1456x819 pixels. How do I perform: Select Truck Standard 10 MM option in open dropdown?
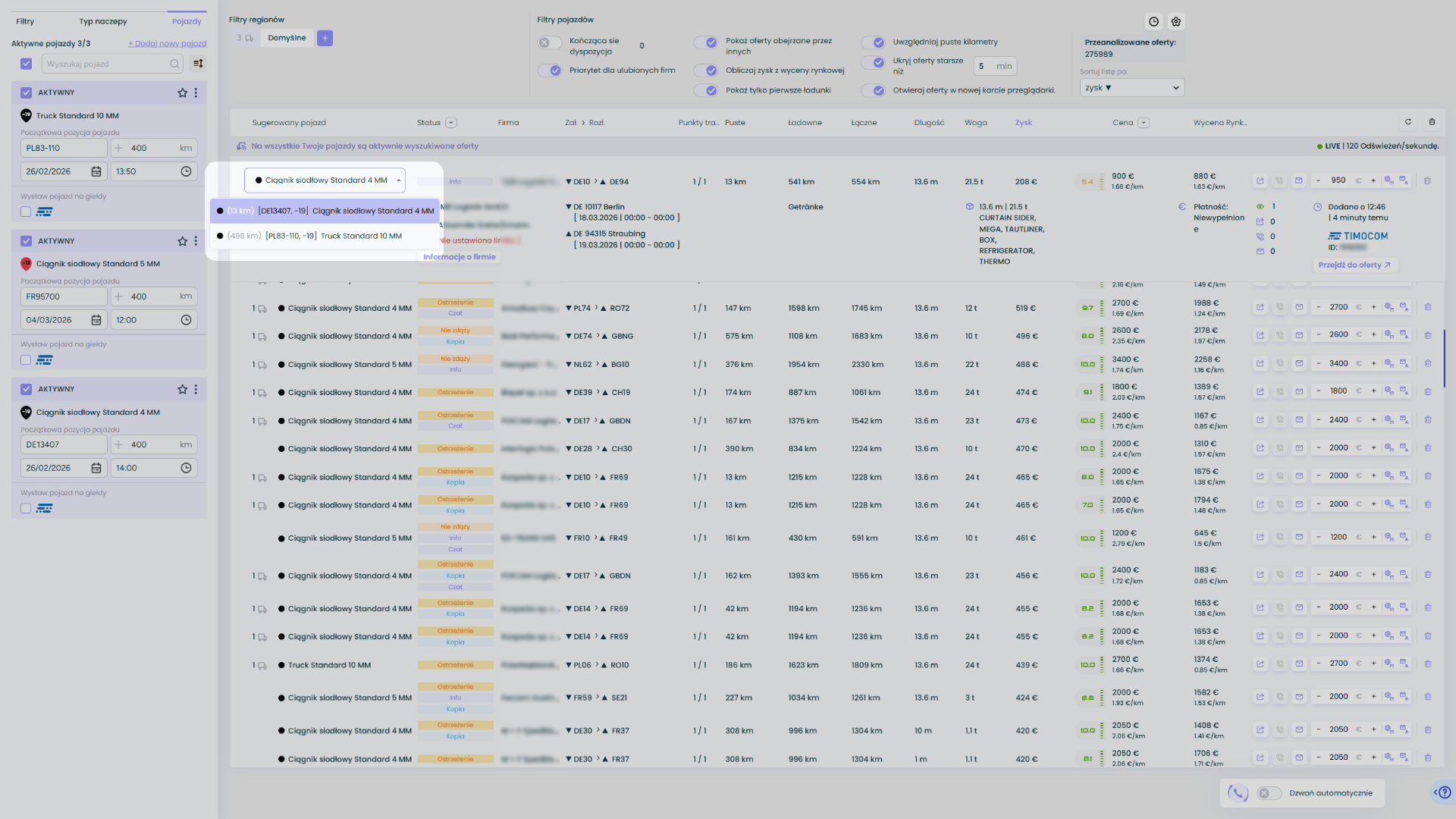pos(326,236)
